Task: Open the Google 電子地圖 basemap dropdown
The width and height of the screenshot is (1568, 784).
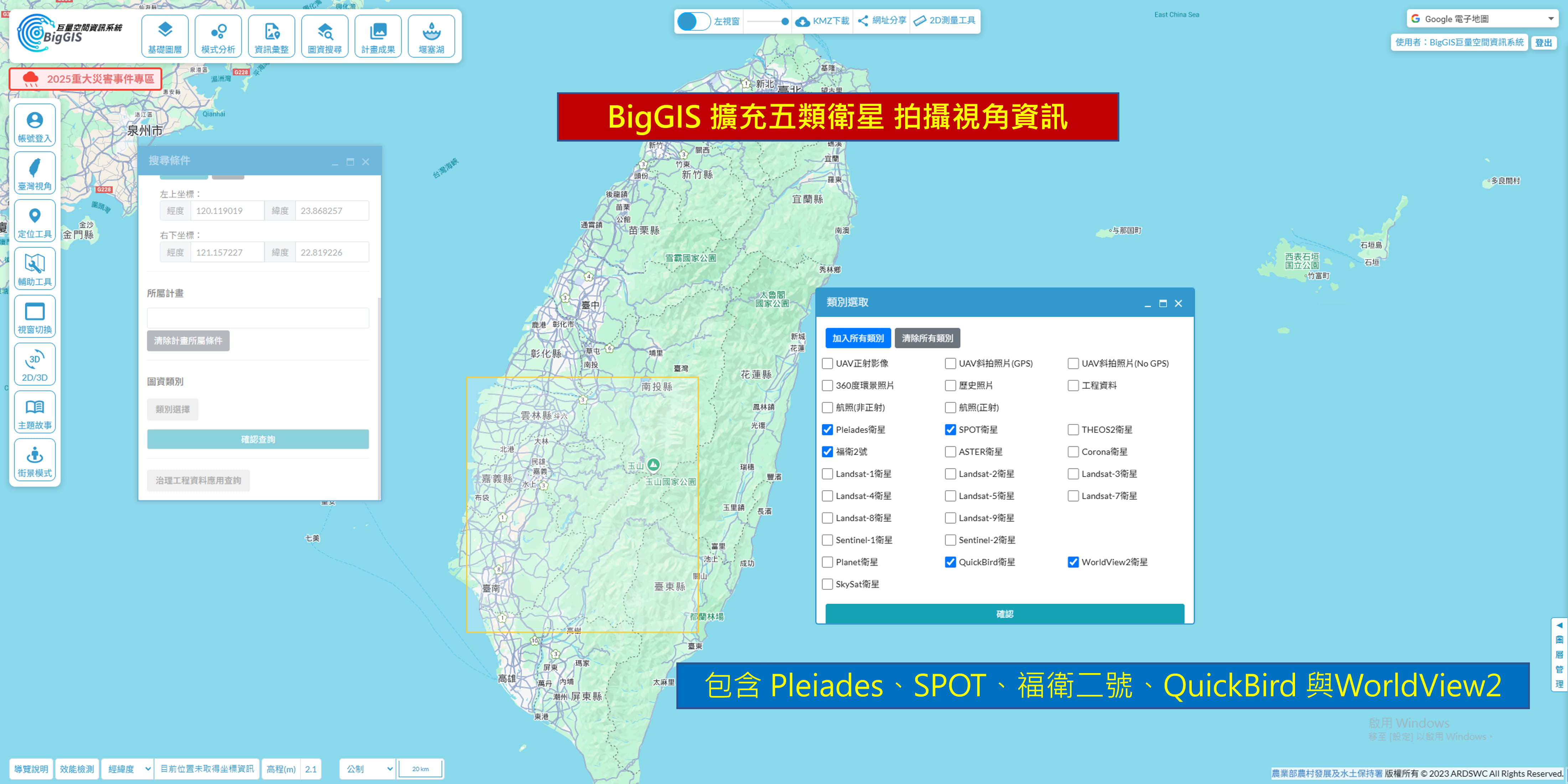Action: tap(1483, 19)
